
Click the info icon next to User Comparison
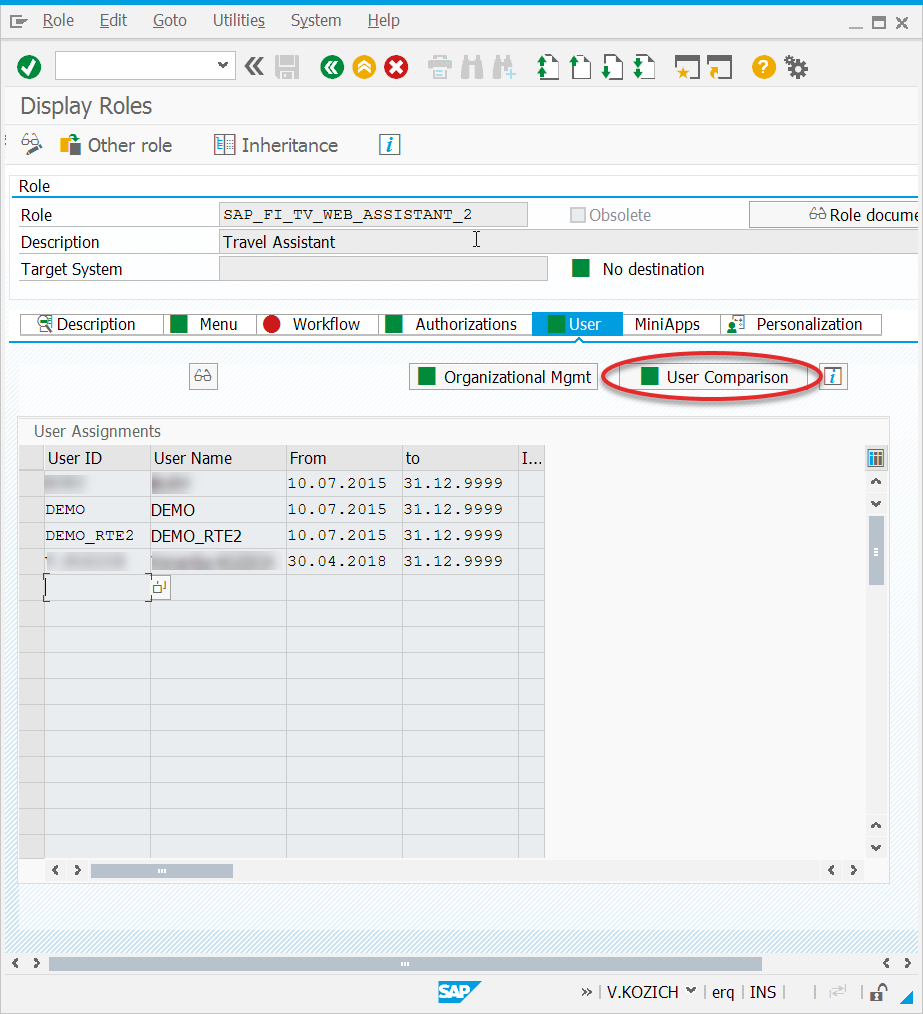[833, 376]
